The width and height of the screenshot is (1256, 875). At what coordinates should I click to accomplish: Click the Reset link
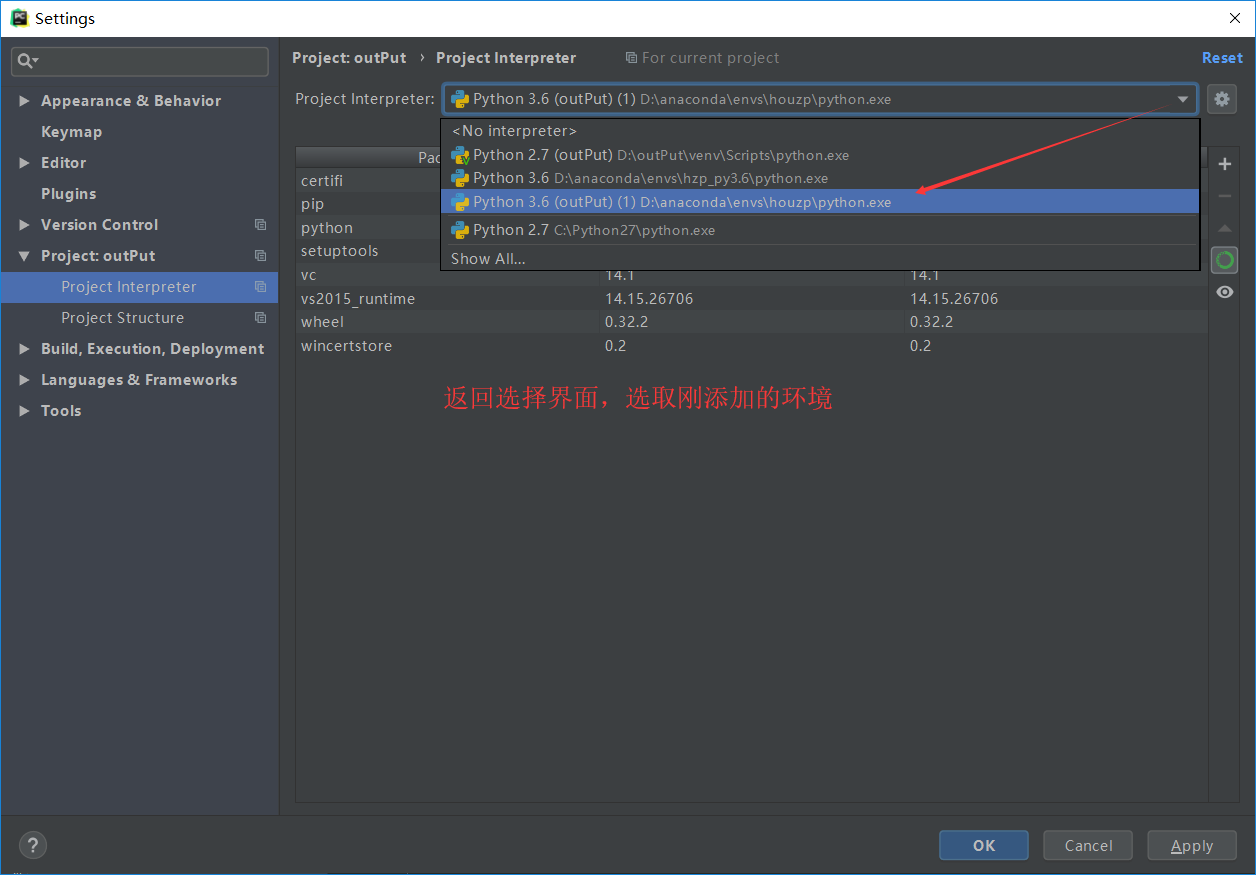(x=1222, y=57)
